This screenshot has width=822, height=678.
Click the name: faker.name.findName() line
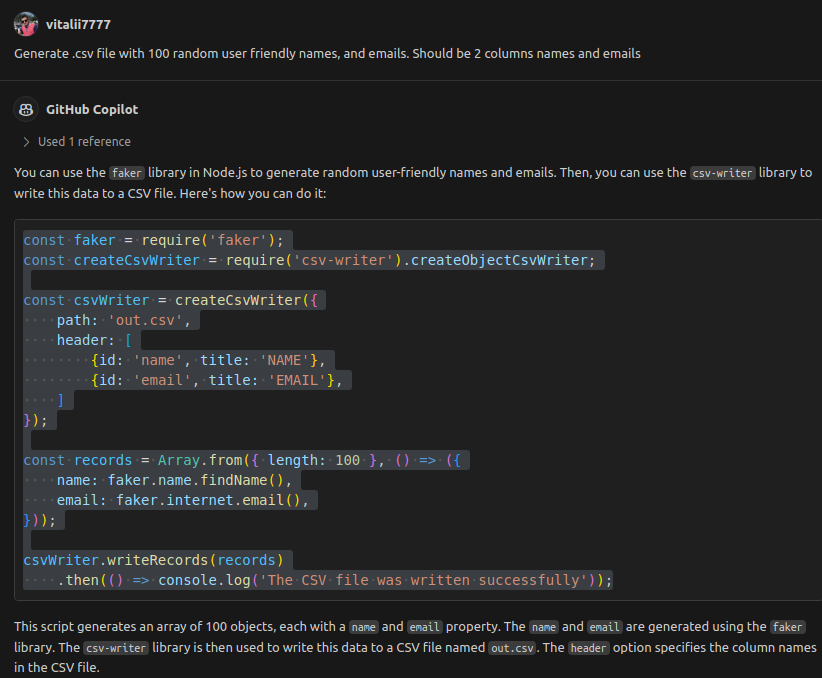[x=174, y=480]
